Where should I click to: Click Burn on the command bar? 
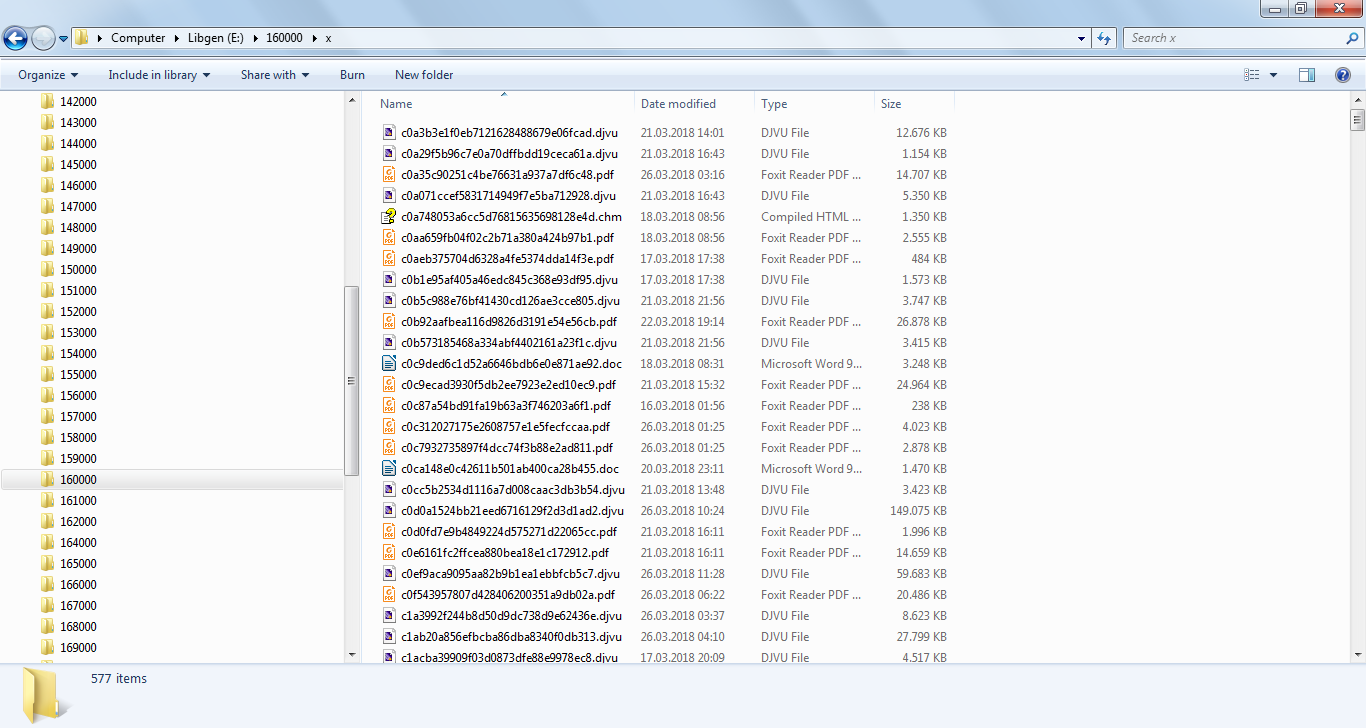pyautogui.click(x=352, y=74)
